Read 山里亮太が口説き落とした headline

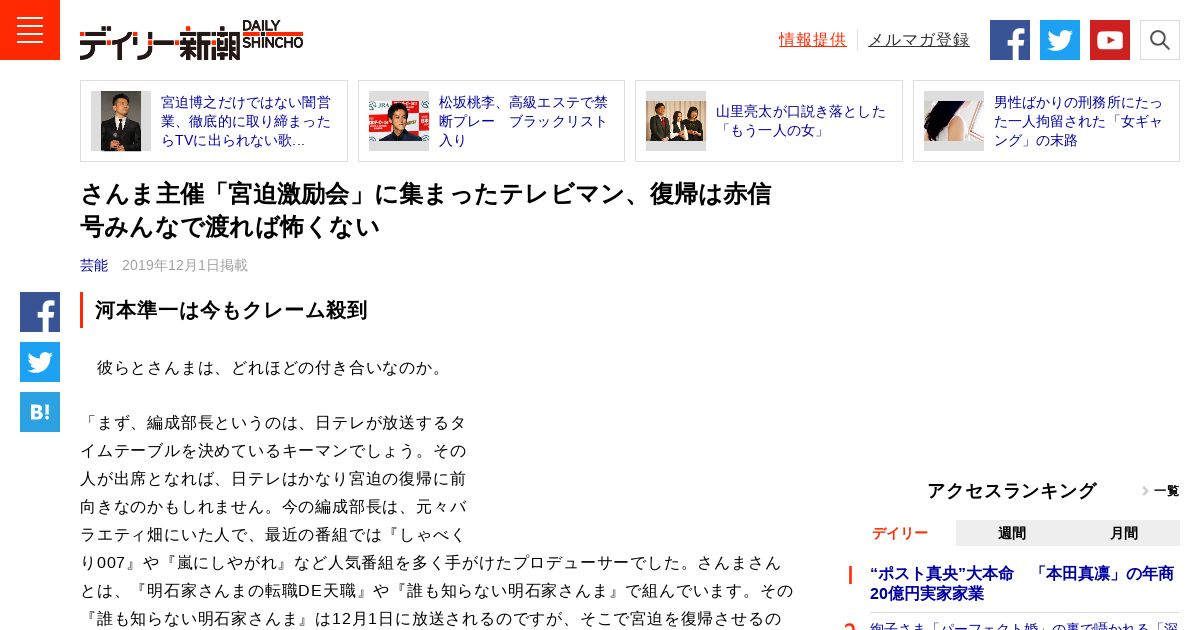click(802, 121)
